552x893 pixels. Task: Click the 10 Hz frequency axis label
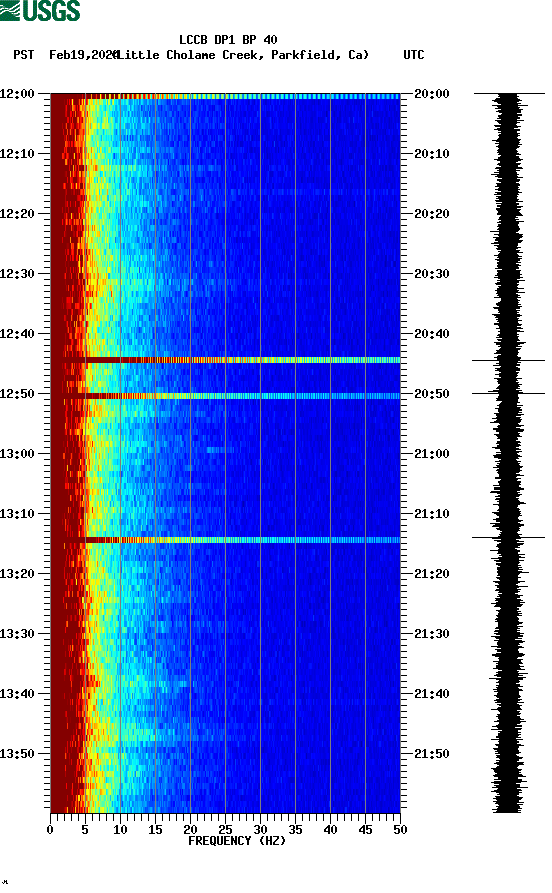point(120,830)
